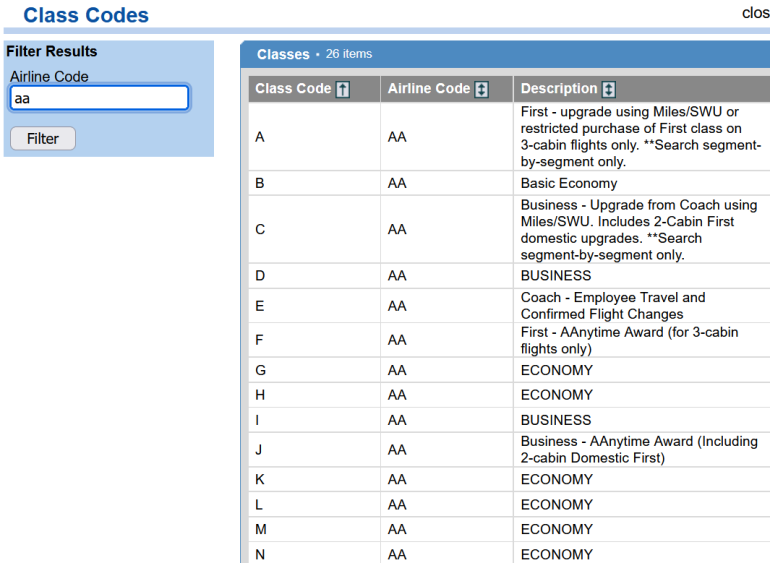Select the First AAnytime Award description
Viewport: 770px width, 563px height.
coord(629,340)
